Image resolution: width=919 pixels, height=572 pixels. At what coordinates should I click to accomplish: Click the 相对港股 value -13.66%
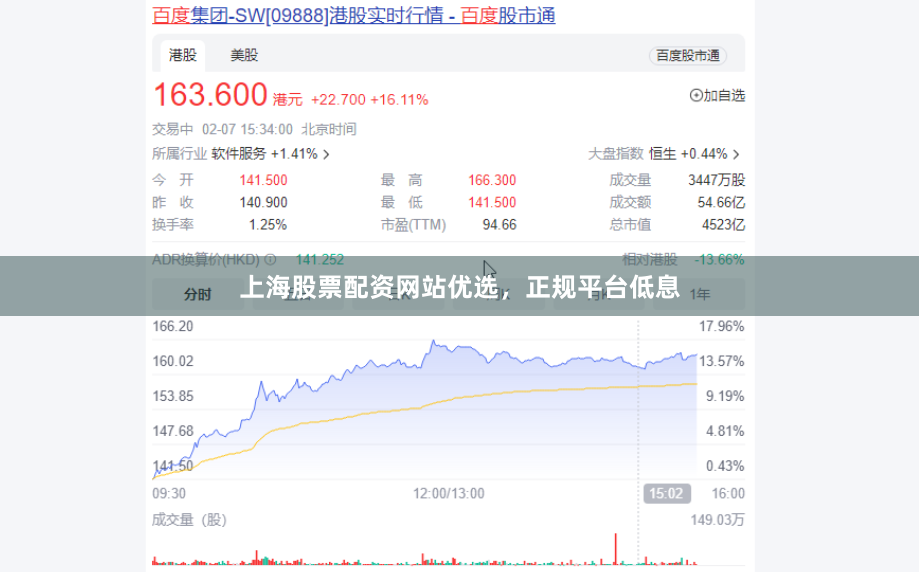tap(719, 259)
